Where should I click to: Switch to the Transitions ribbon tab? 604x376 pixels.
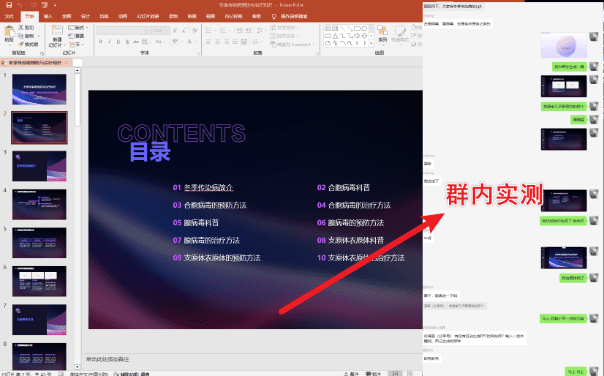tap(104, 16)
